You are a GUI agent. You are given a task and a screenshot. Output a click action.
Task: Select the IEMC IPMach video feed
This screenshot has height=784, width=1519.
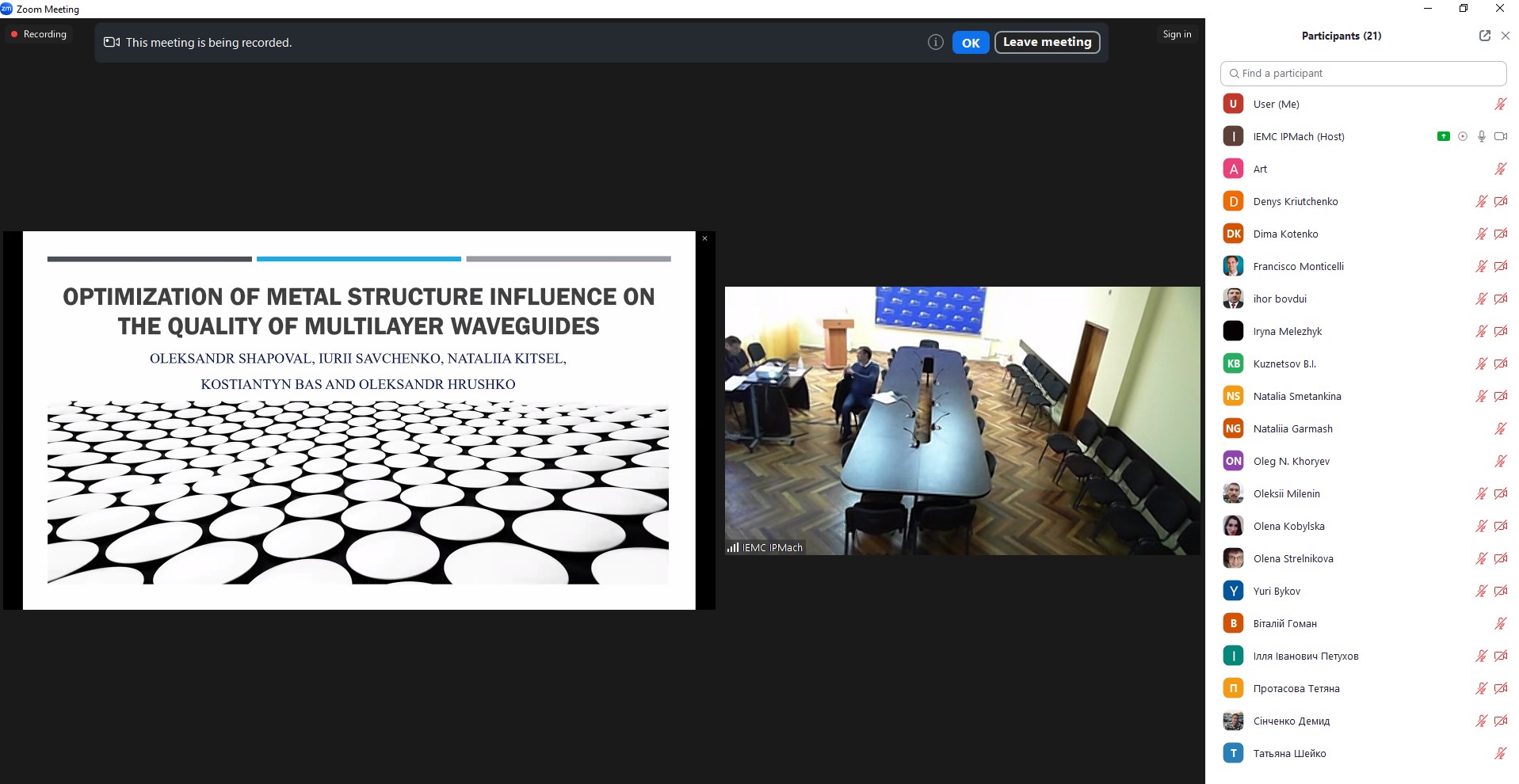point(962,421)
